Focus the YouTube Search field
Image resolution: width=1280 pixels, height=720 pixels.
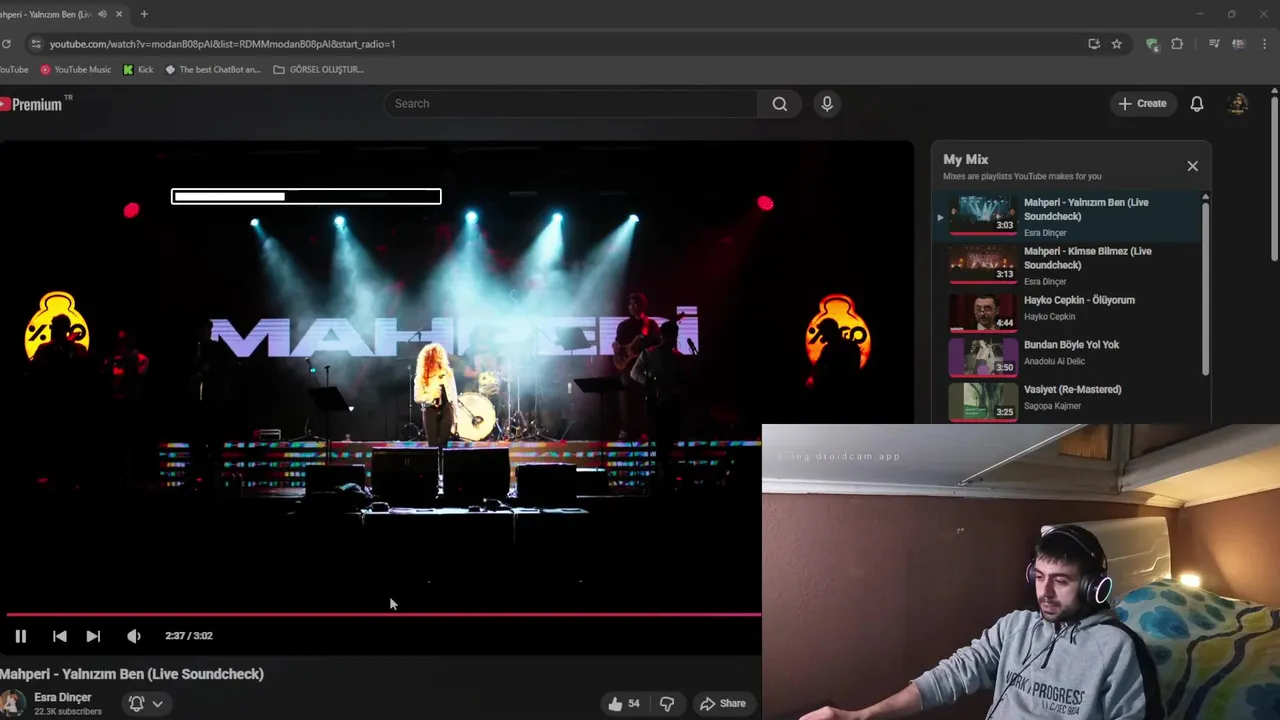pyautogui.click(x=570, y=104)
